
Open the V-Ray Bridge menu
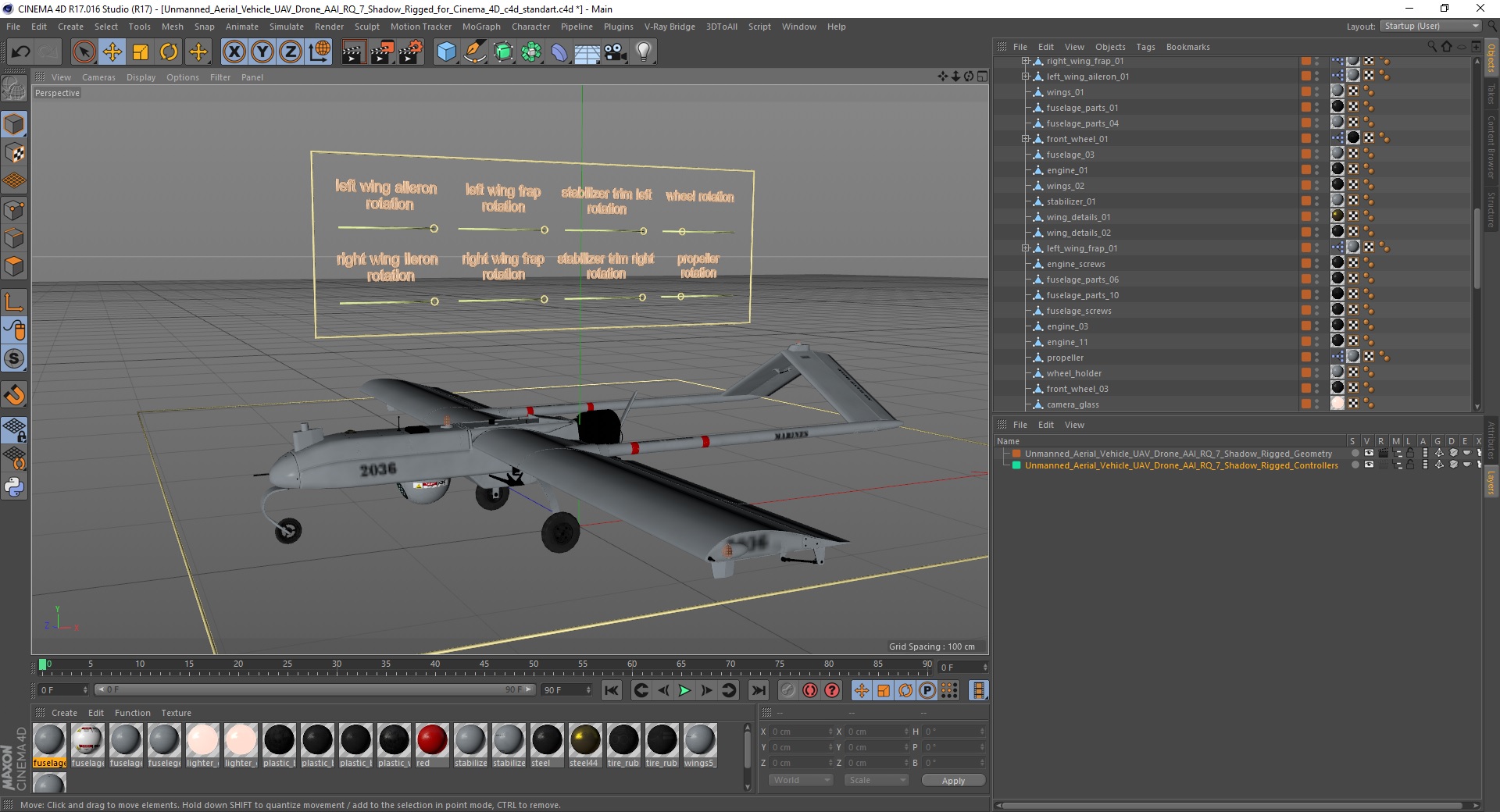tap(670, 27)
